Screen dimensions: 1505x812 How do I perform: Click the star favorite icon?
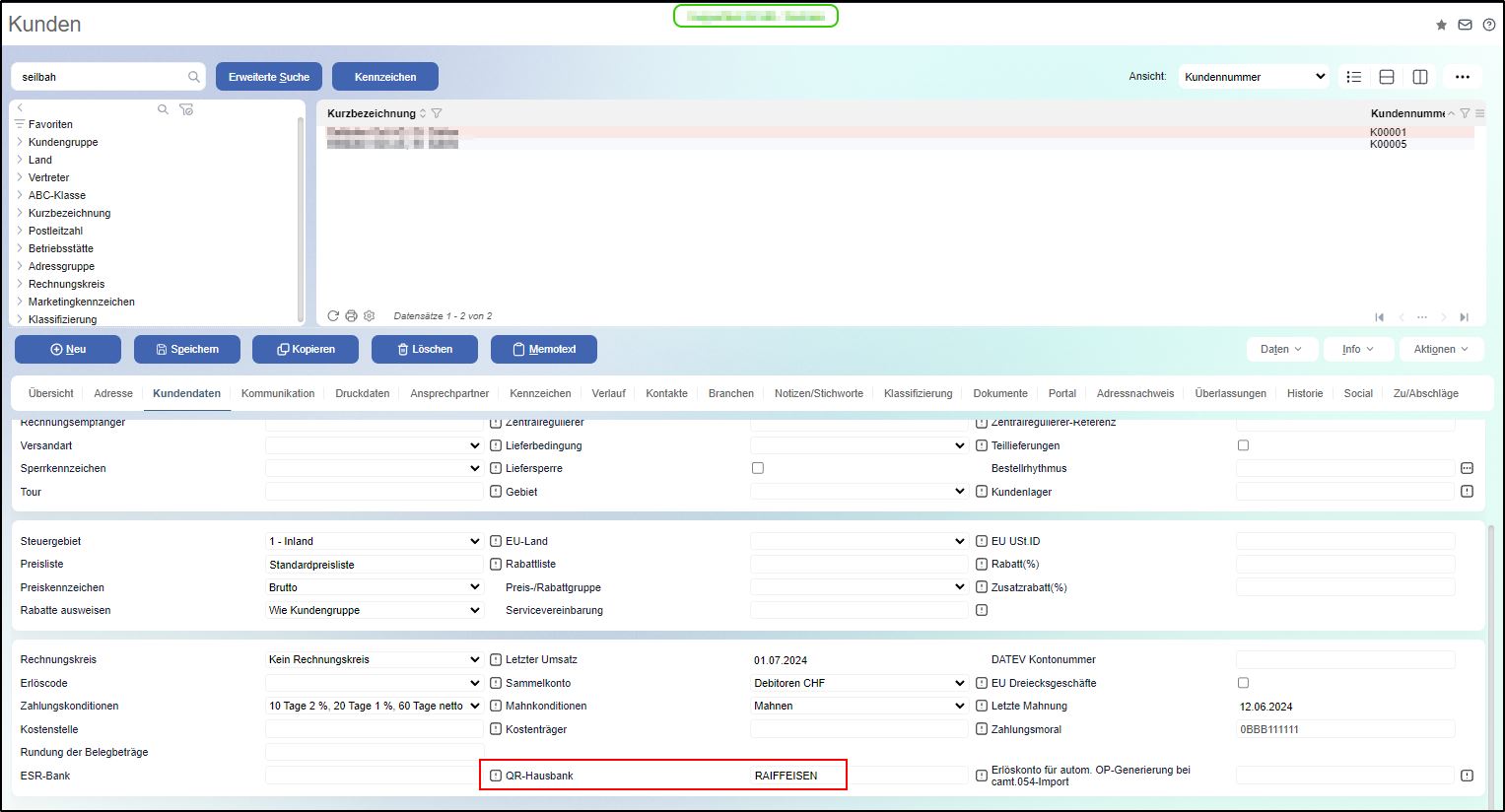coord(1441,25)
